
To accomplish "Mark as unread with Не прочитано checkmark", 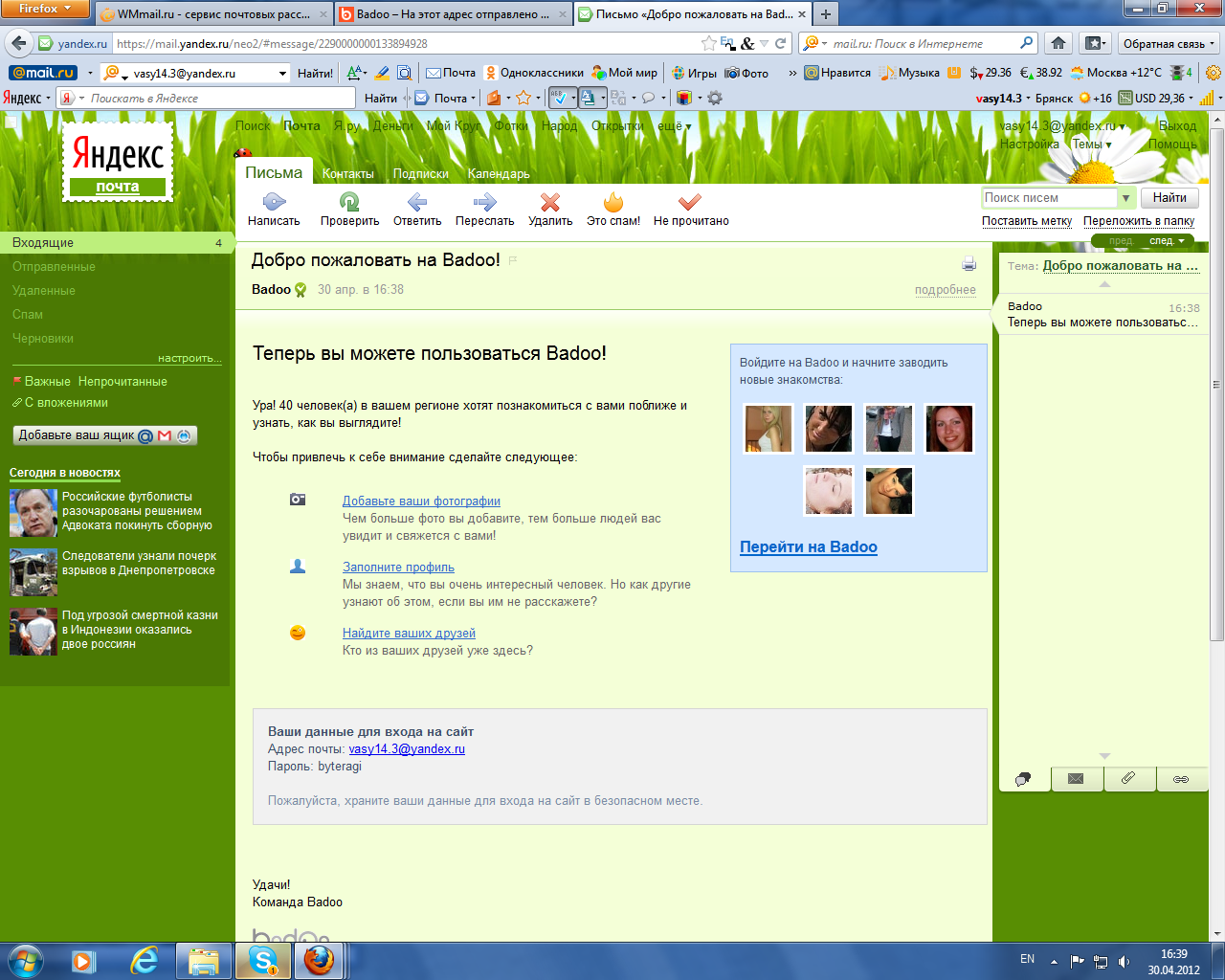I will tap(690, 202).
